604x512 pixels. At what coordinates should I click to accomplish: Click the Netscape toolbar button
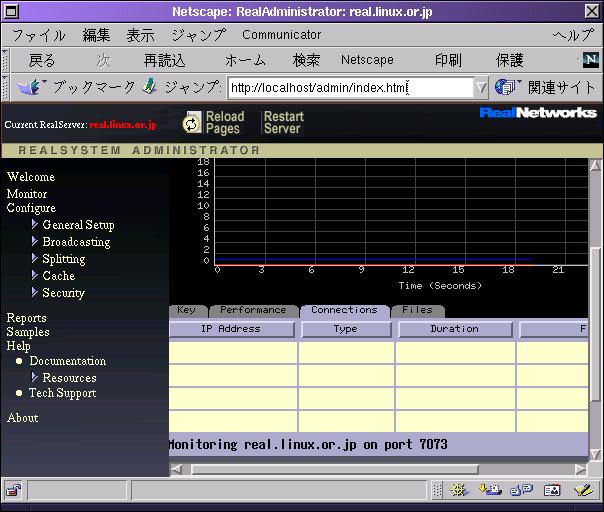tap(367, 60)
